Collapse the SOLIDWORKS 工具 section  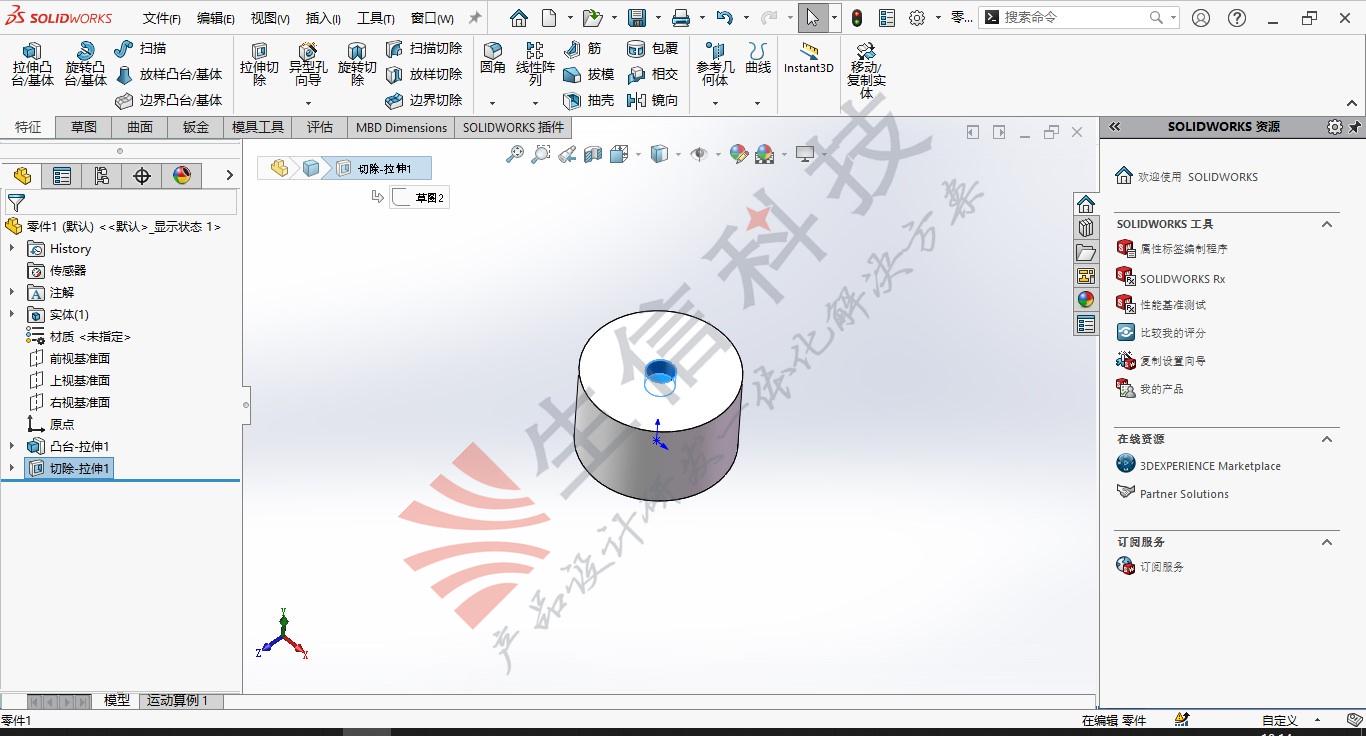1327,224
